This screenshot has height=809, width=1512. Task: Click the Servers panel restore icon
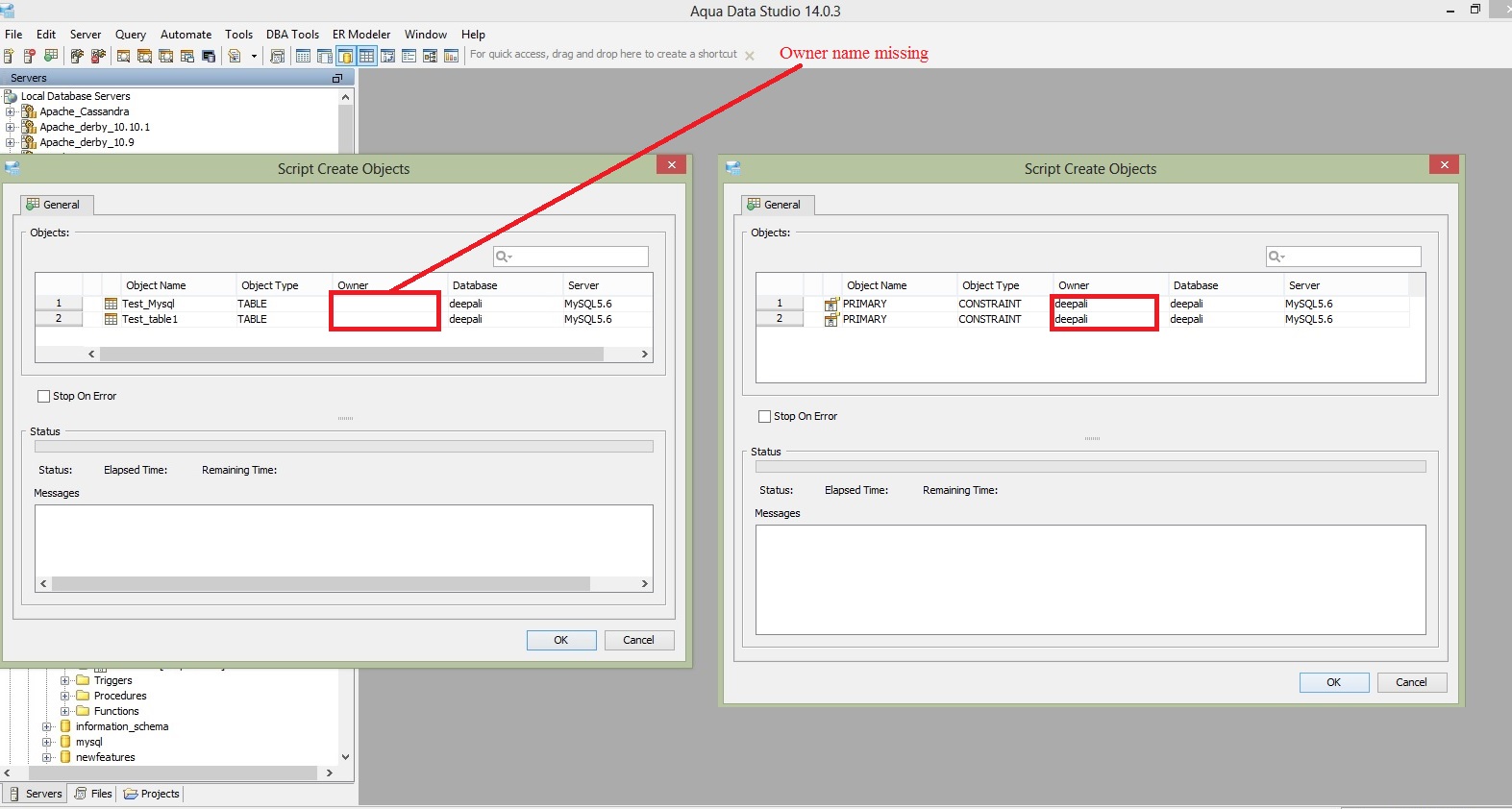(x=337, y=78)
